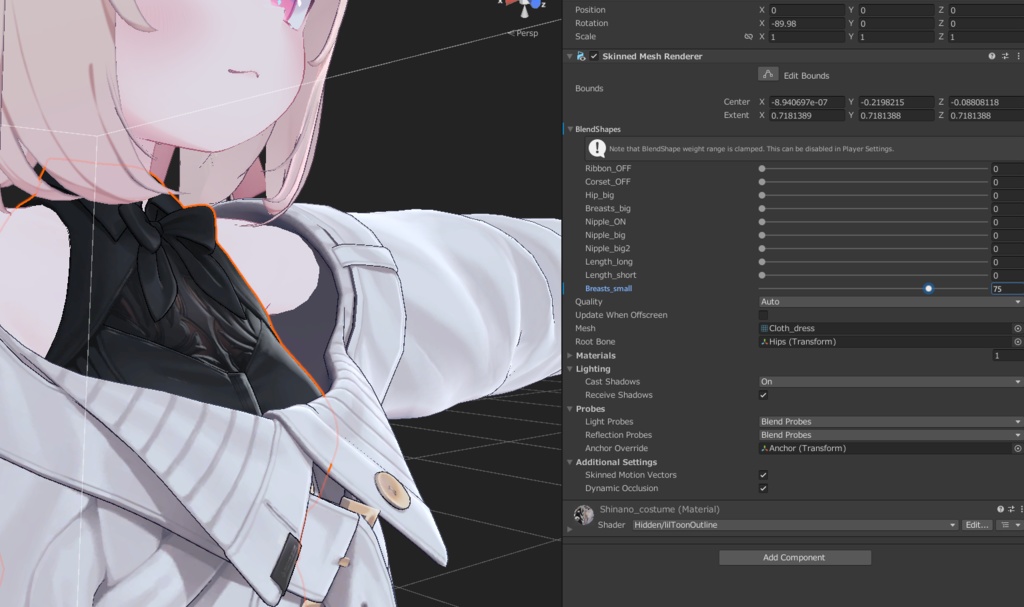This screenshot has height=607, width=1024.
Task: Open the Quality dropdown set to Auto
Action: 891,302
